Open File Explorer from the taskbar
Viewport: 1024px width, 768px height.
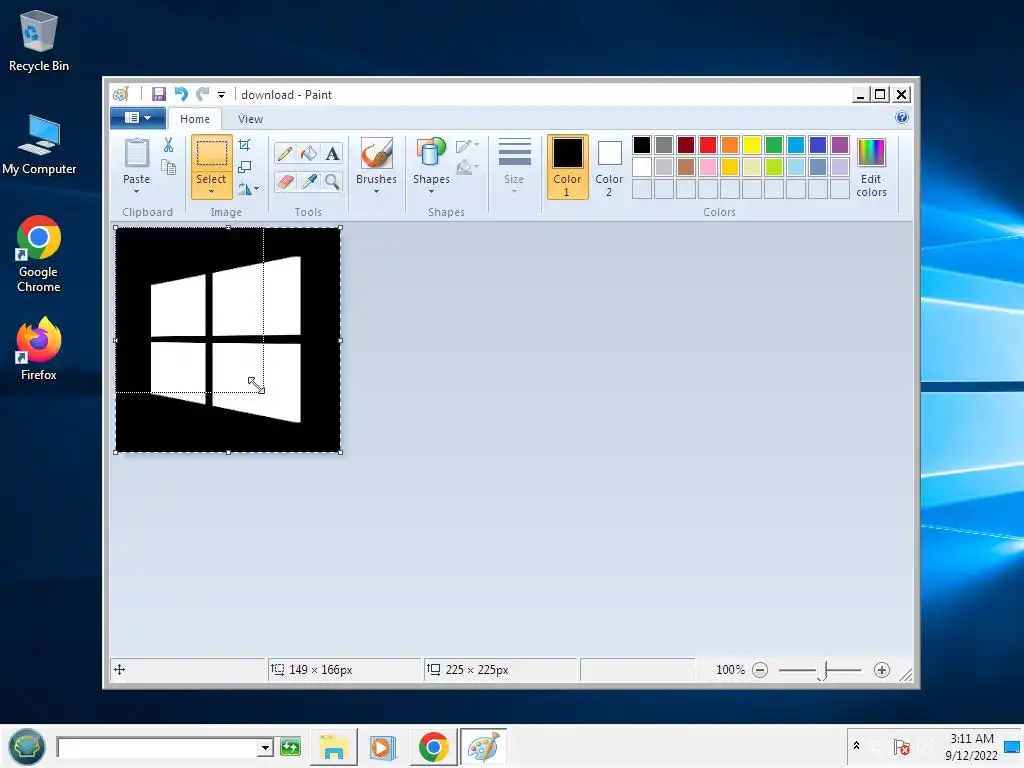point(334,747)
